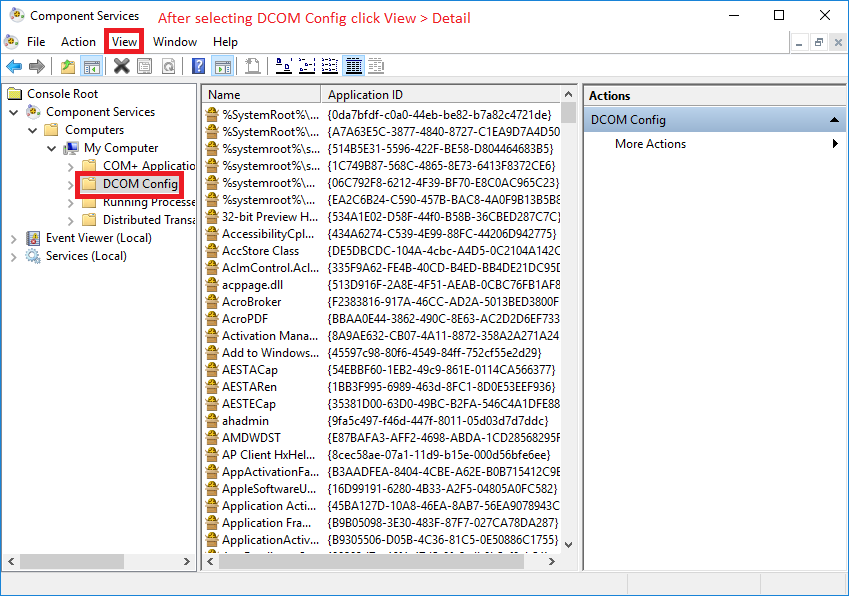Expand the Event Viewer (Local) node
849x596 pixels.
tap(14, 238)
